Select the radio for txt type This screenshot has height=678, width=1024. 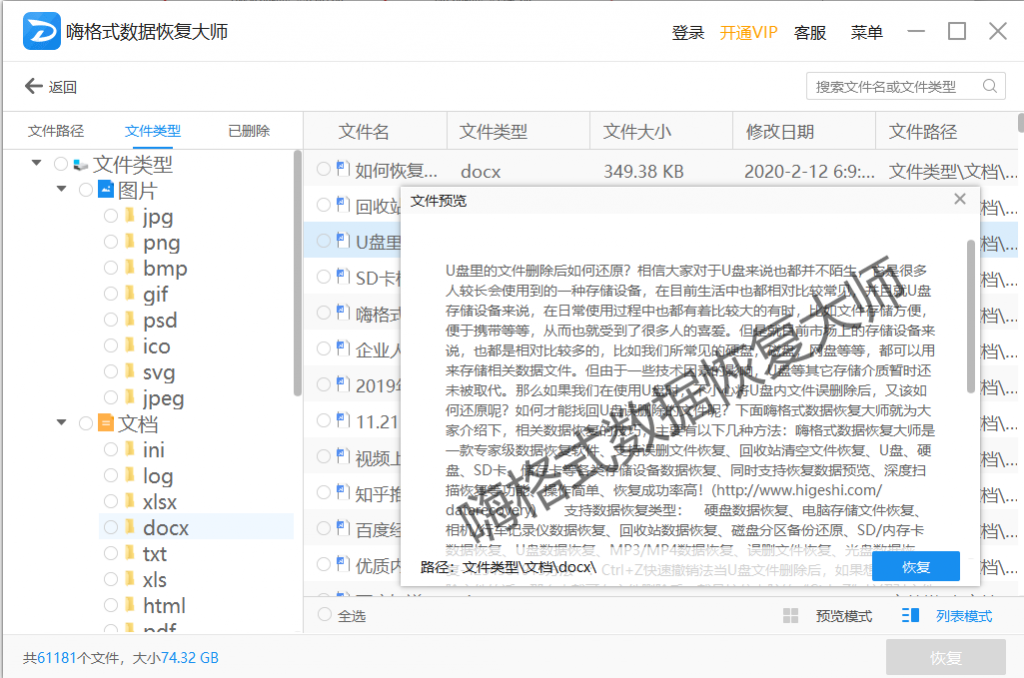(x=111, y=553)
